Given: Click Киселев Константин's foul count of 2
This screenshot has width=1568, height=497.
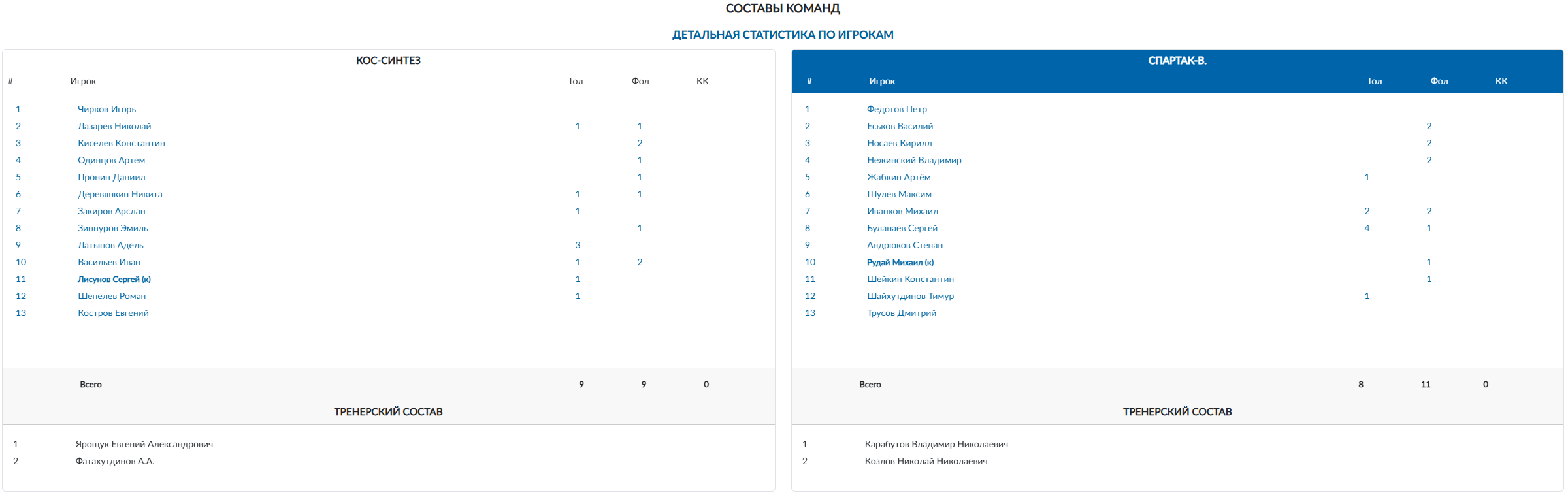Looking at the screenshot, I should coord(640,143).
